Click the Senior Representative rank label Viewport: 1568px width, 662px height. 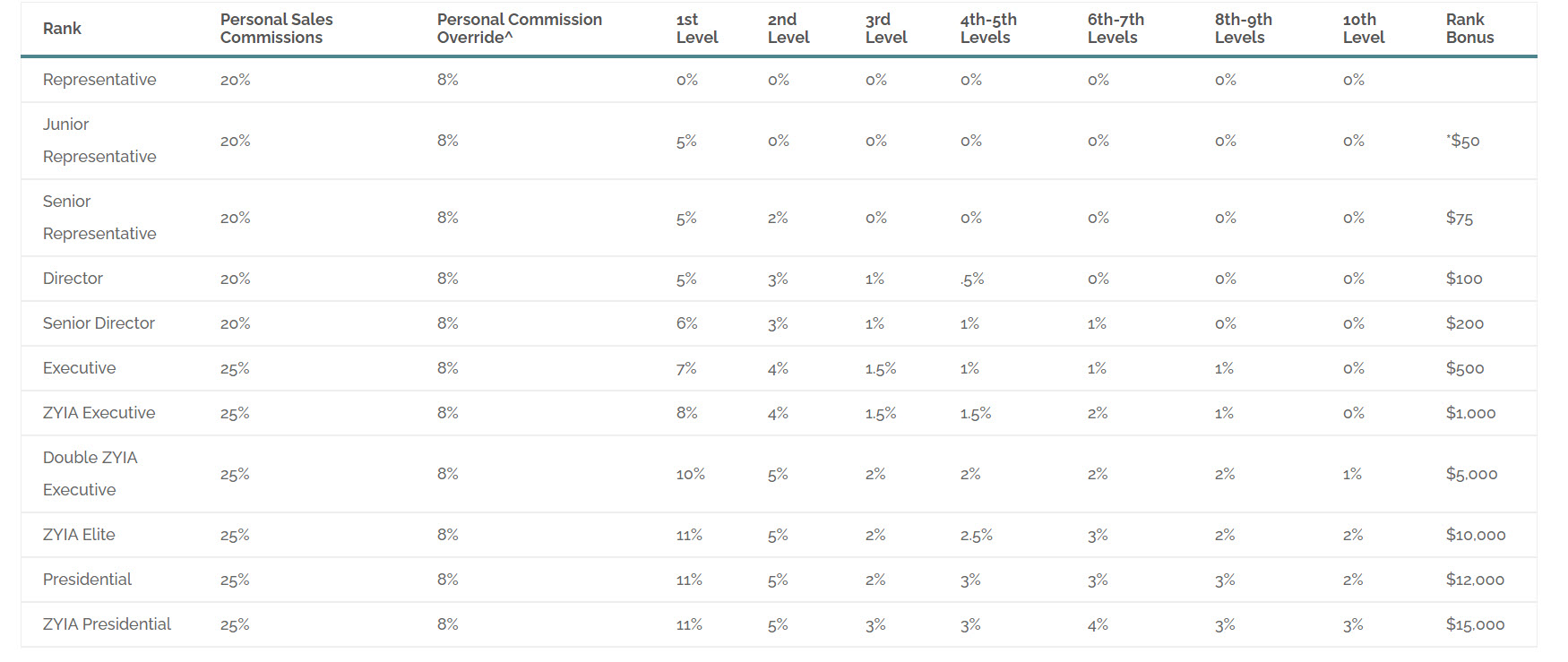[99, 218]
